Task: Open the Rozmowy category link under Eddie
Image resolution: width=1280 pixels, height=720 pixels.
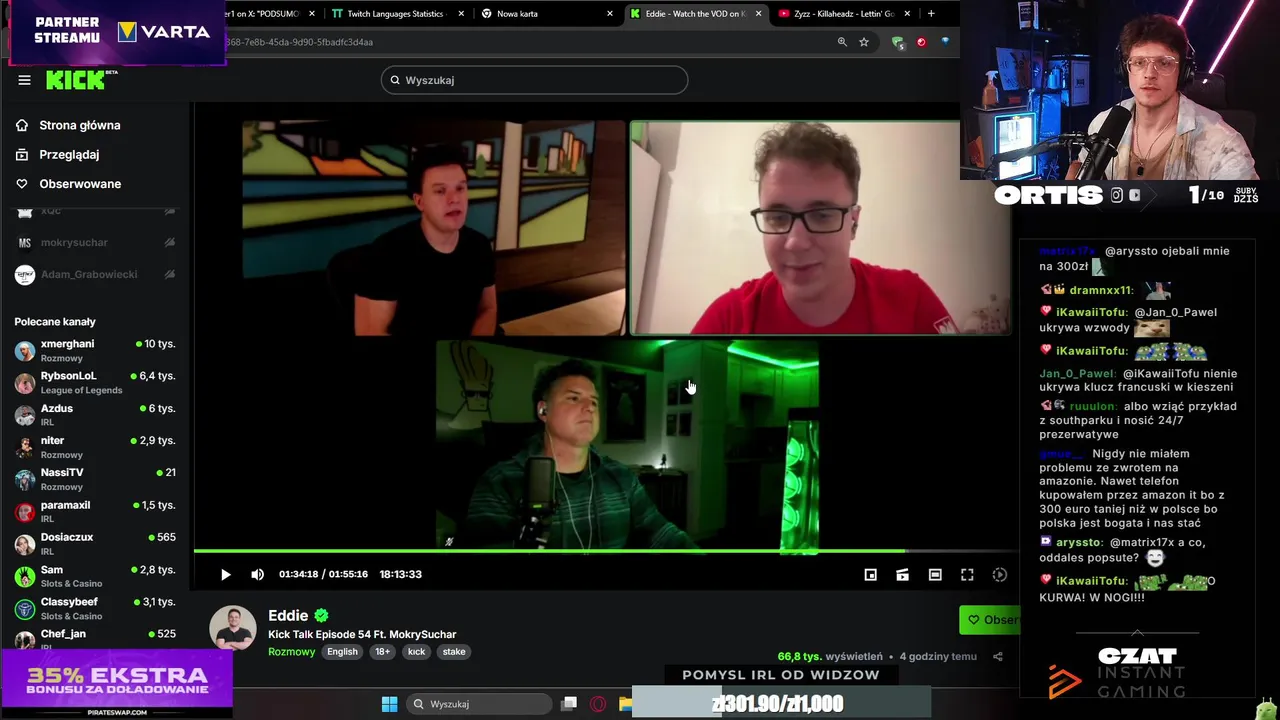Action: (x=291, y=651)
